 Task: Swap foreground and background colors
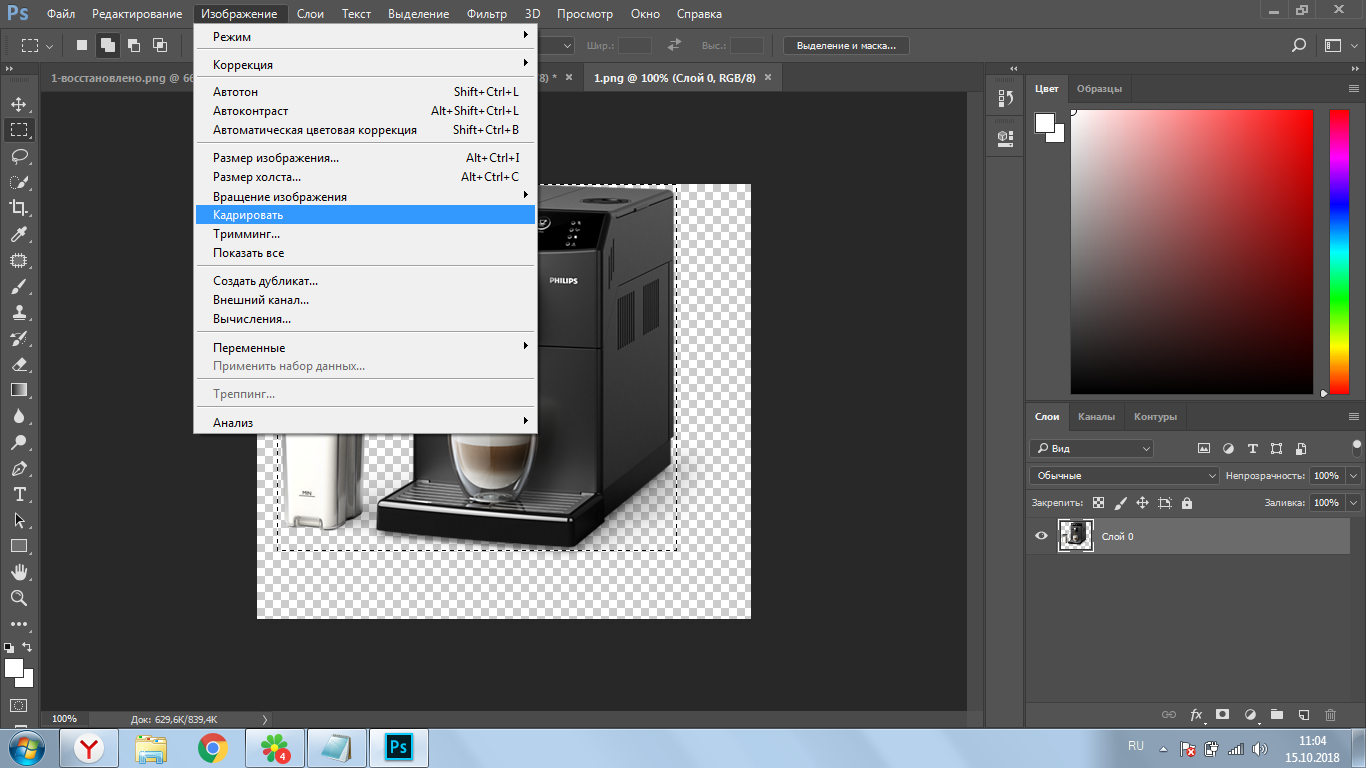point(28,647)
